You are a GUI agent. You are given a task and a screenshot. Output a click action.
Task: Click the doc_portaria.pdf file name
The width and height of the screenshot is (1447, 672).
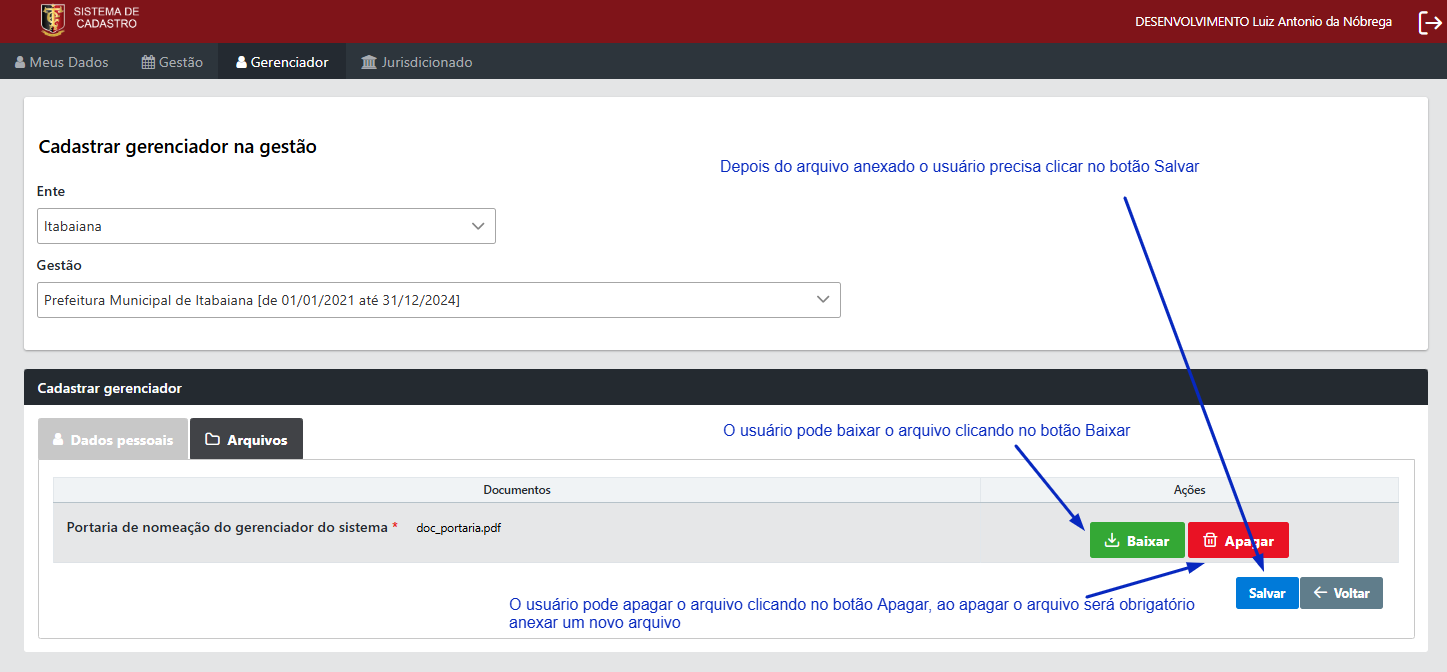pos(458,528)
